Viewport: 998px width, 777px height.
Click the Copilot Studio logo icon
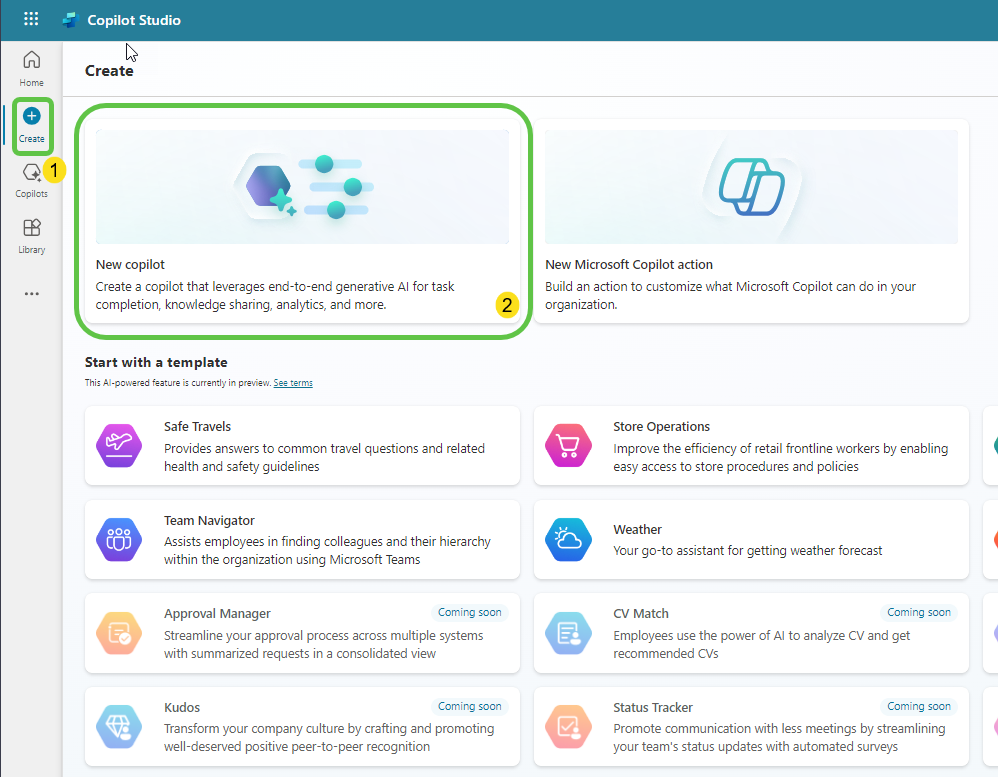click(x=70, y=20)
